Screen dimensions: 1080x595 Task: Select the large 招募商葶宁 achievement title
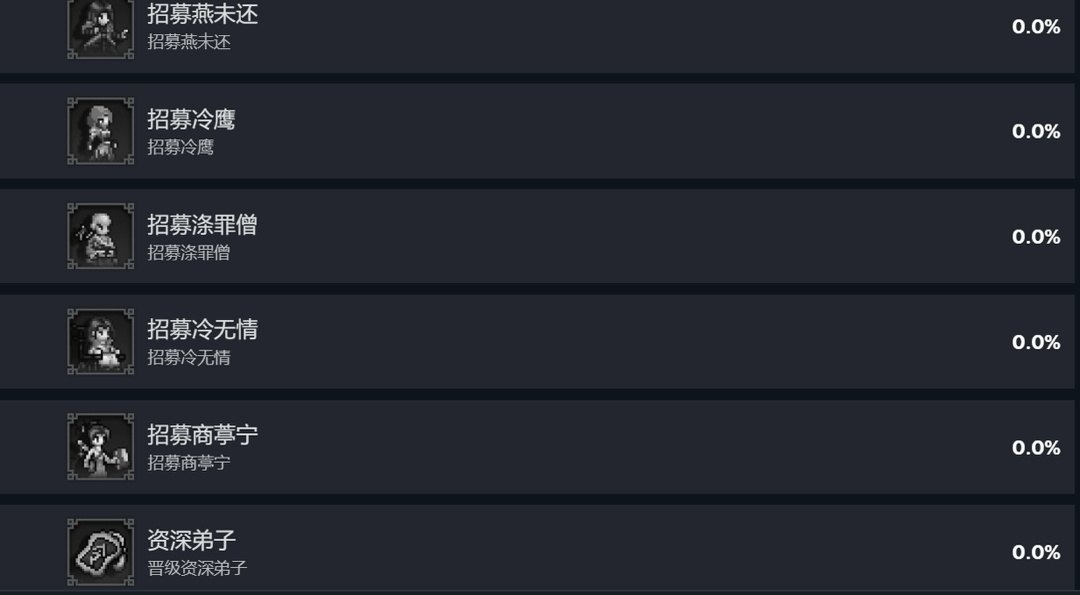pyautogui.click(x=202, y=435)
